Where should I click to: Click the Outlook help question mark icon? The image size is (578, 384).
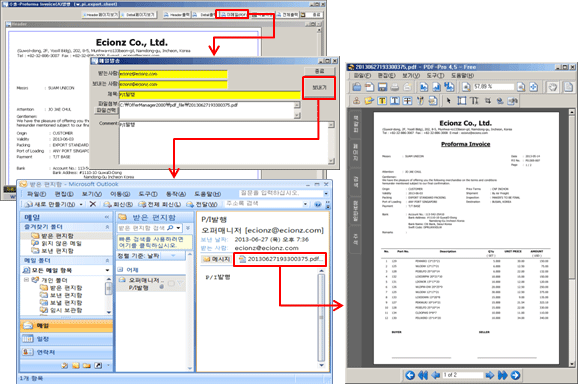pyautogui.click(x=318, y=204)
